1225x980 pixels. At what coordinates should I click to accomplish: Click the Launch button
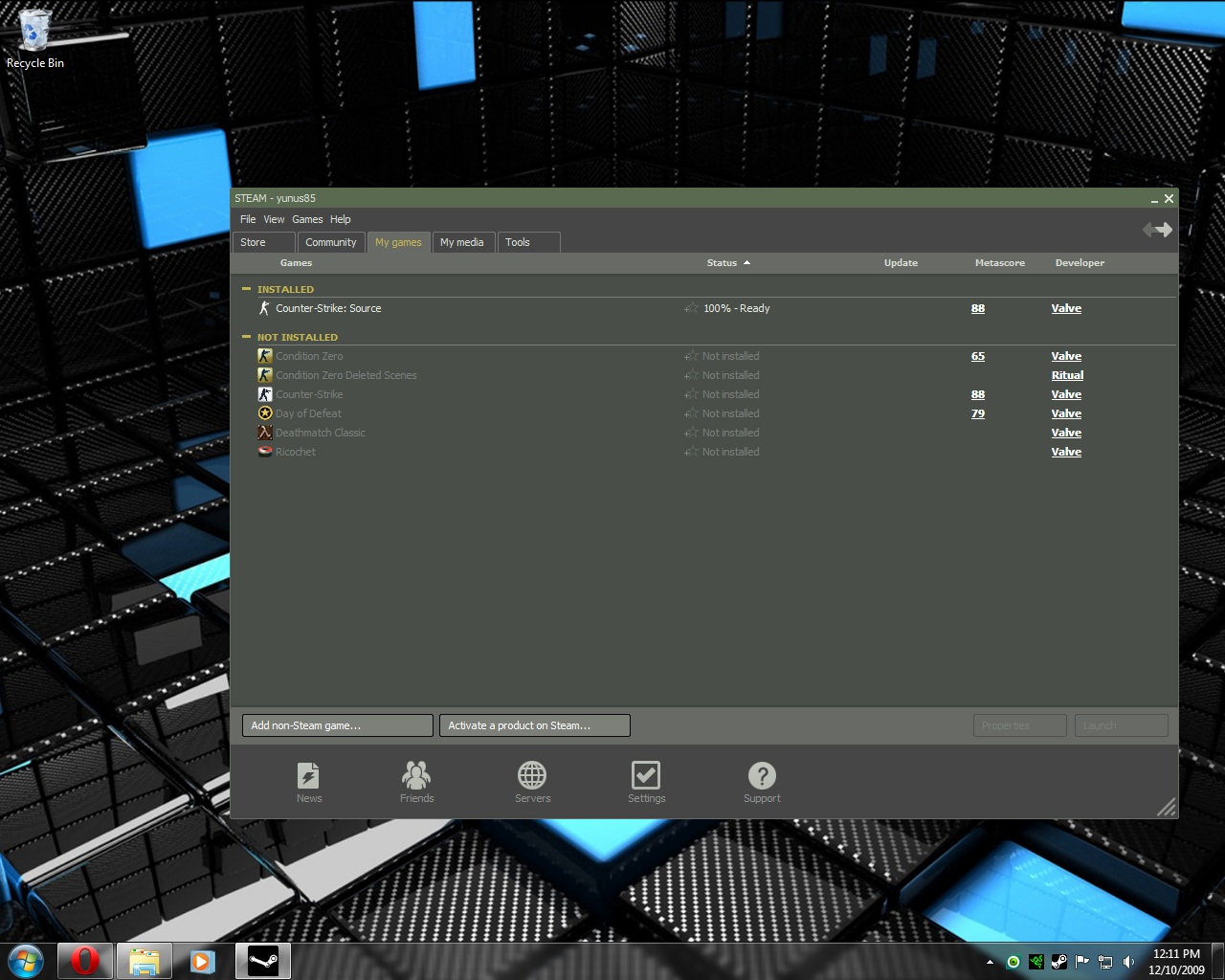1121,725
